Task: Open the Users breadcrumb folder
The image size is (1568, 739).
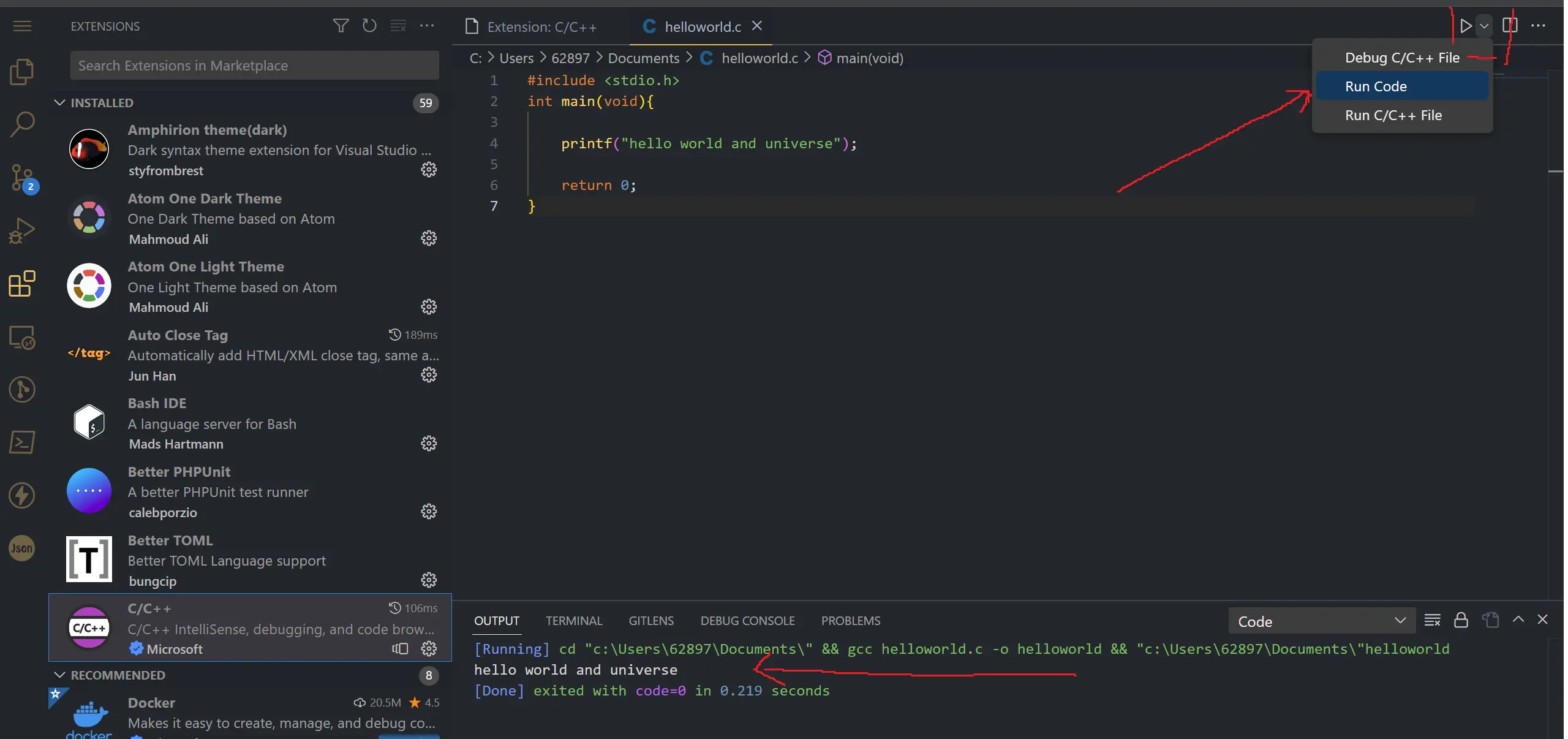Action: [516, 58]
